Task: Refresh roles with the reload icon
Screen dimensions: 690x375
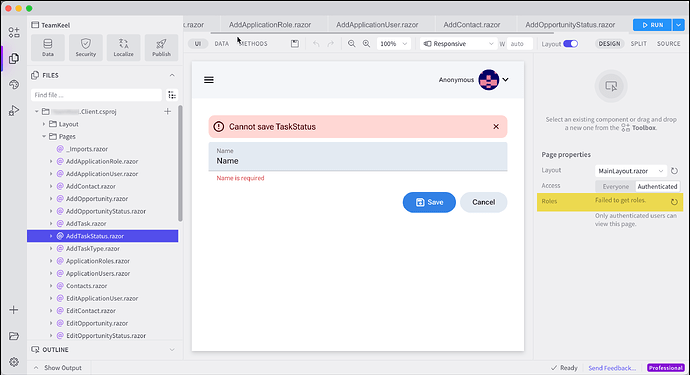Action: [x=674, y=202]
